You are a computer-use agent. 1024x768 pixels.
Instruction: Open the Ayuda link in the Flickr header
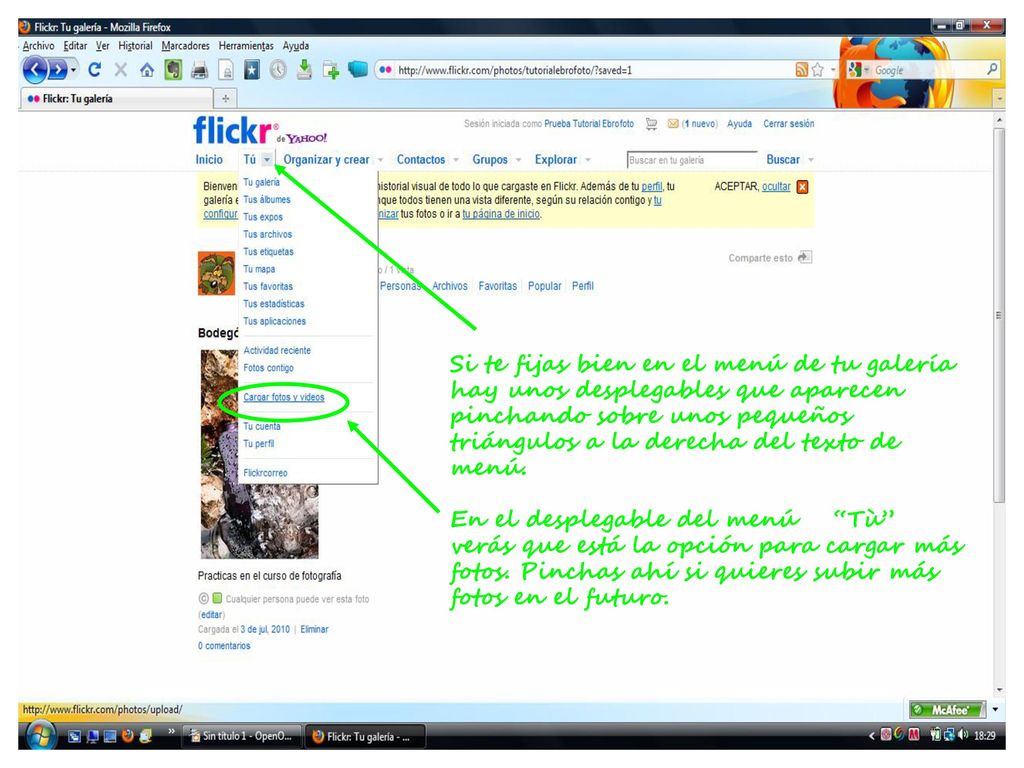[x=739, y=123]
